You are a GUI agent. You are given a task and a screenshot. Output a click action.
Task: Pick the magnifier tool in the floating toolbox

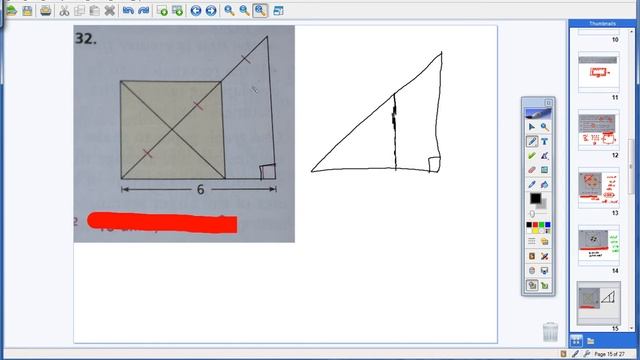pyautogui.click(x=544, y=127)
